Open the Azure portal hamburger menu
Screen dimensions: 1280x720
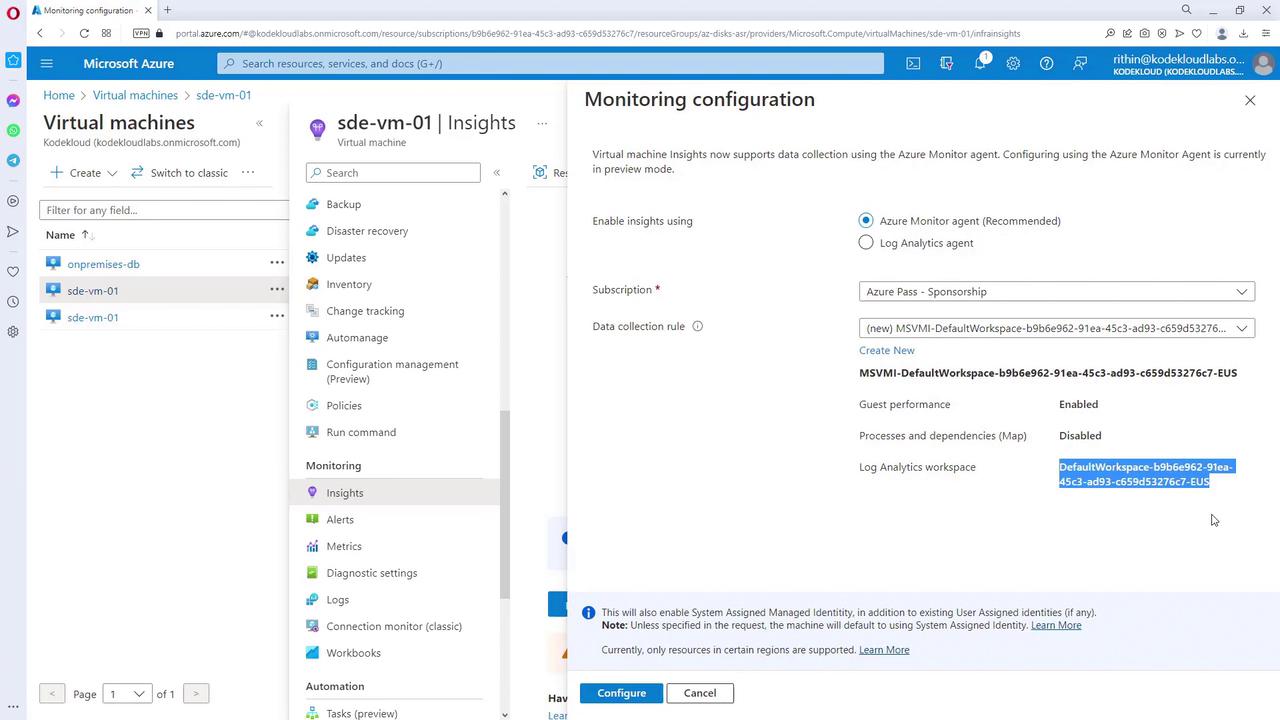coord(46,63)
